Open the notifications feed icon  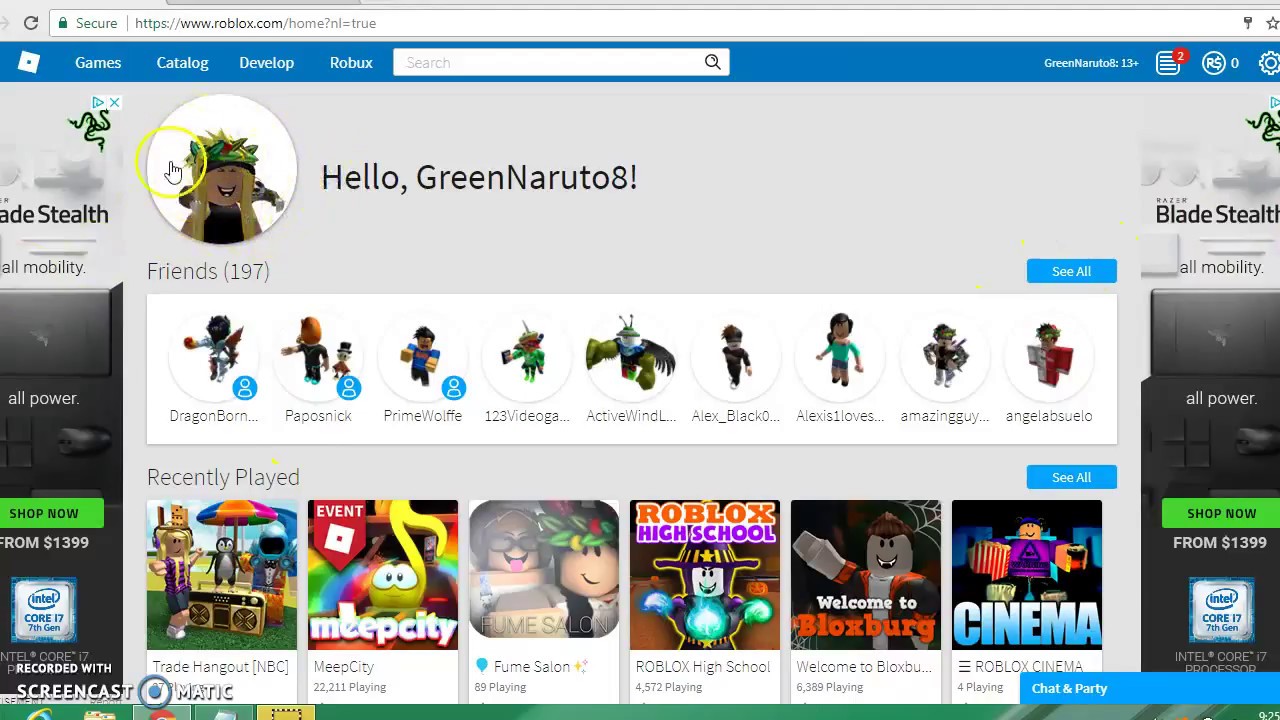(1168, 62)
